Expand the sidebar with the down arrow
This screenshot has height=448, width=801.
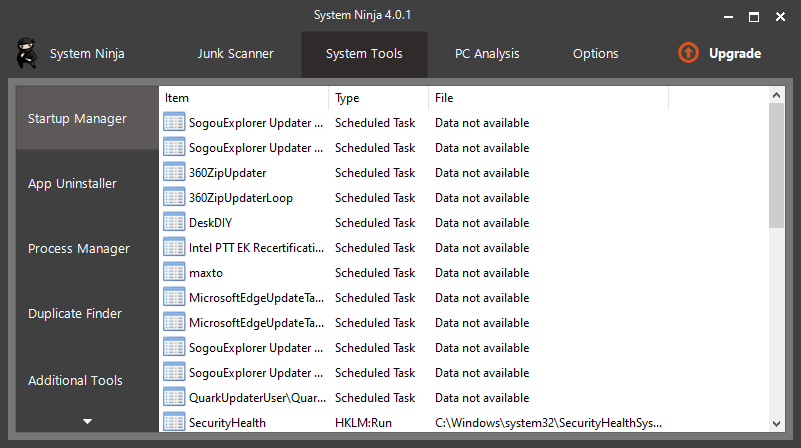87,421
